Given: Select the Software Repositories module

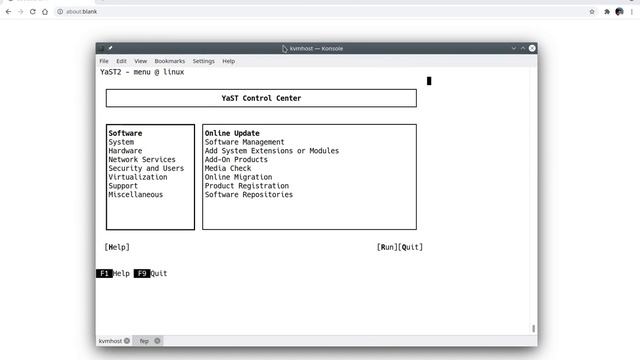Looking at the screenshot, I should coord(249,195).
